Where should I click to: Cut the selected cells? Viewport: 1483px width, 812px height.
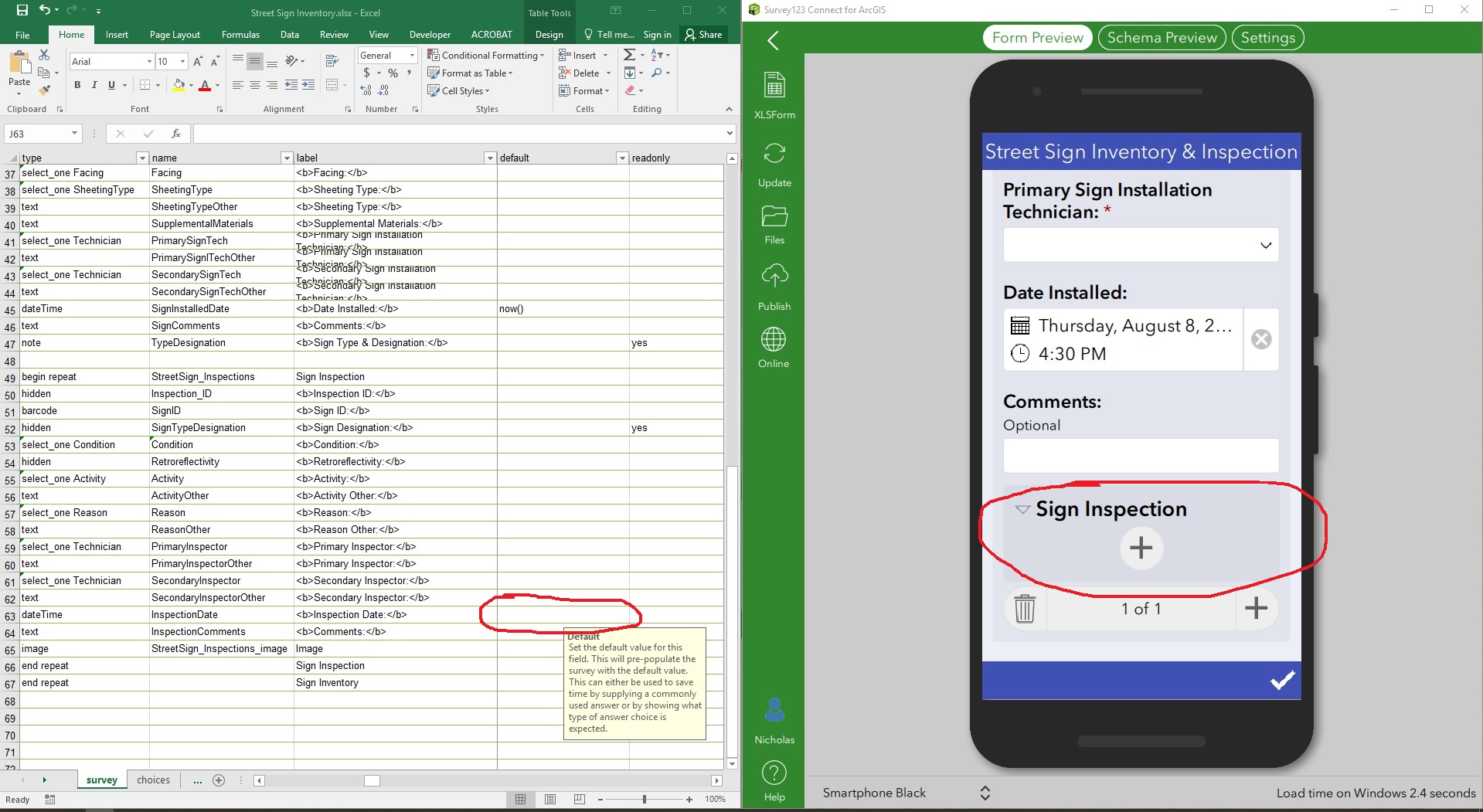pyautogui.click(x=44, y=56)
